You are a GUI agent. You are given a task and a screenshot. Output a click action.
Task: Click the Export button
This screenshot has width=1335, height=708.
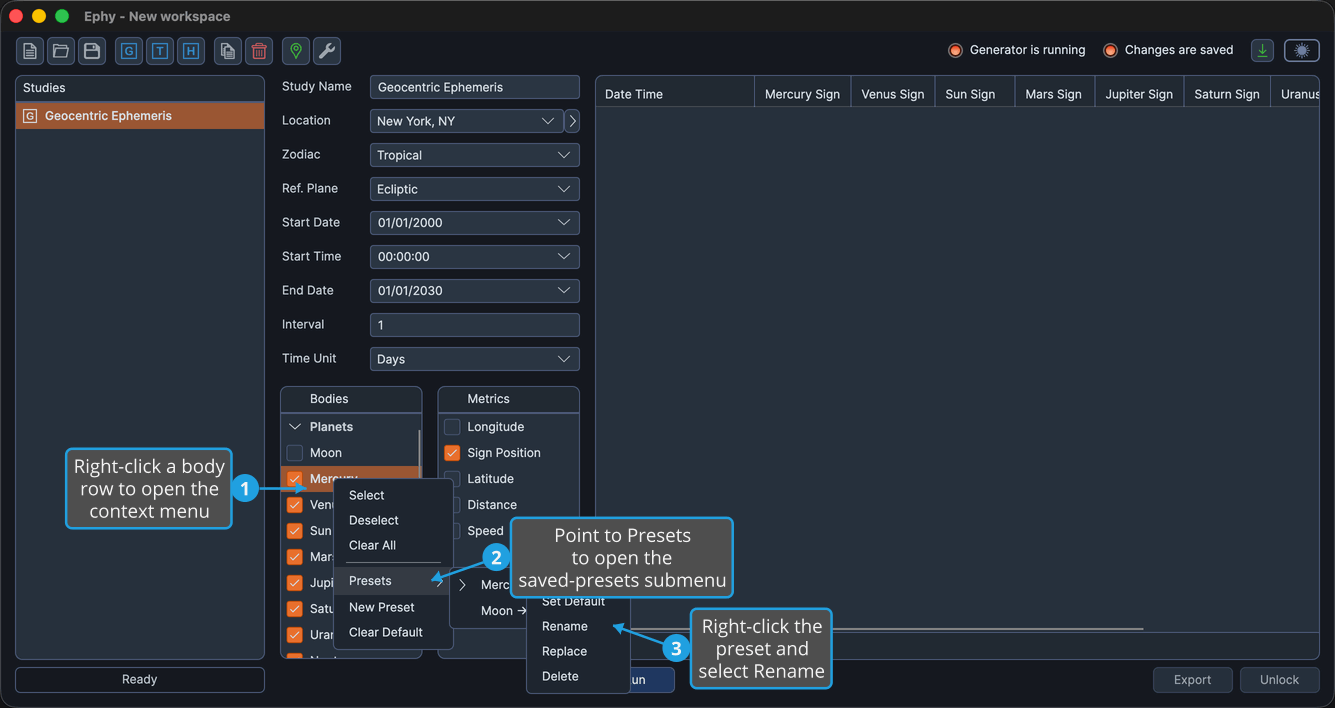(1193, 680)
